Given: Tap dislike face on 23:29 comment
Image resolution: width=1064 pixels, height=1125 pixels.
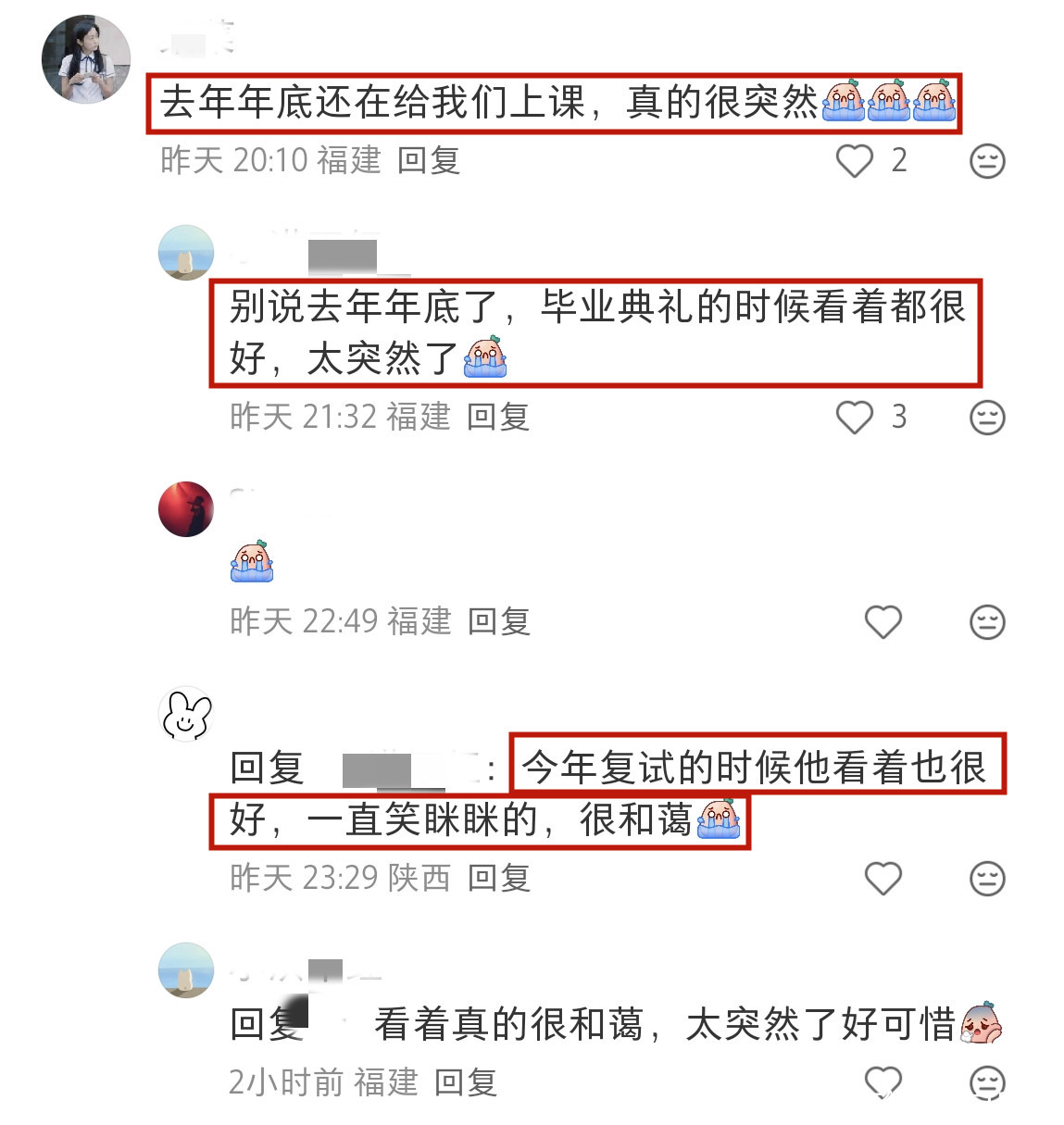Looking at the screenshot, I should pyautogui.click(x=987, y=879).
